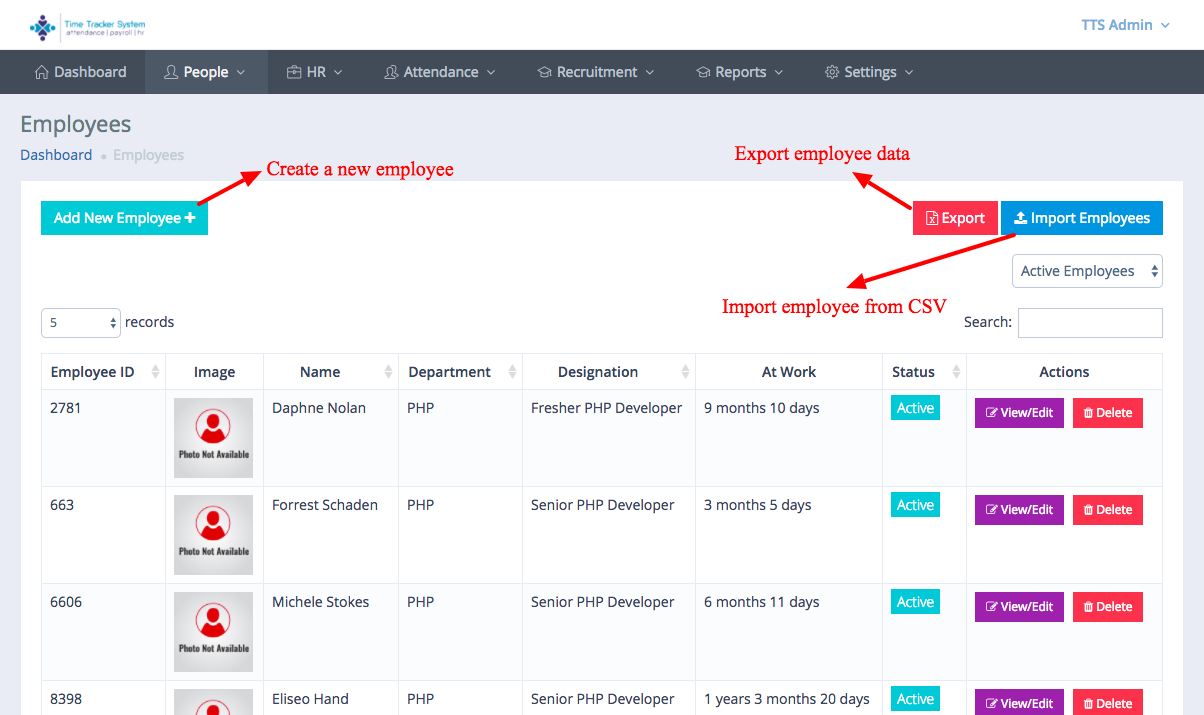Click the Export button

tap(954, 218)
